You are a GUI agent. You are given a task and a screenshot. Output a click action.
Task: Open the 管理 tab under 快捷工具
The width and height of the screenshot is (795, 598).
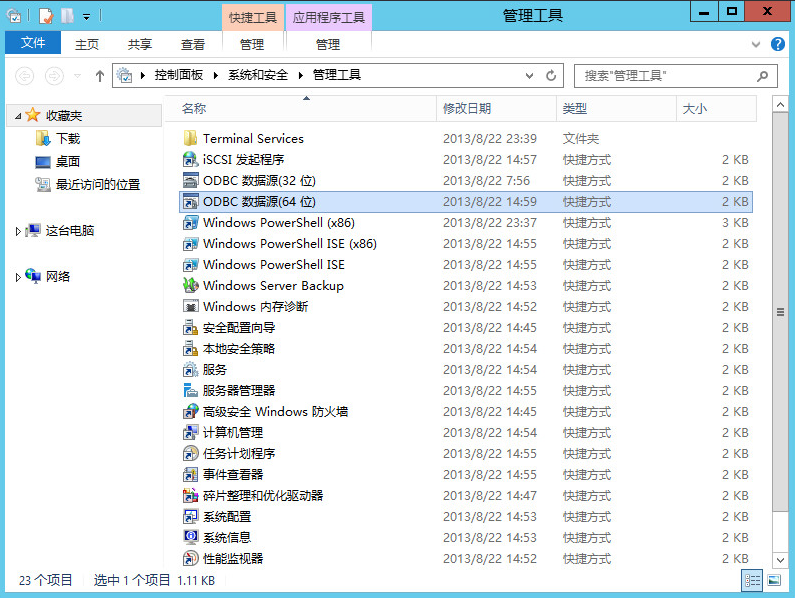(252, 45)
